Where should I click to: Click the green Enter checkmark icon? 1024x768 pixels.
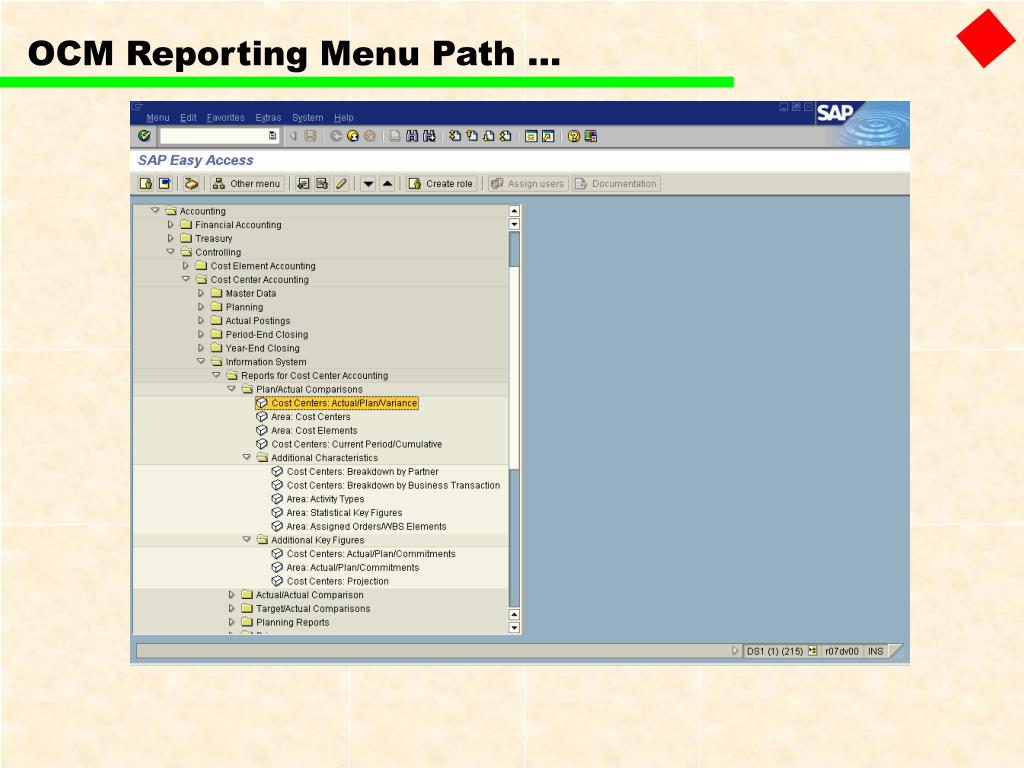pyautogui.click(x=144, y=136)
